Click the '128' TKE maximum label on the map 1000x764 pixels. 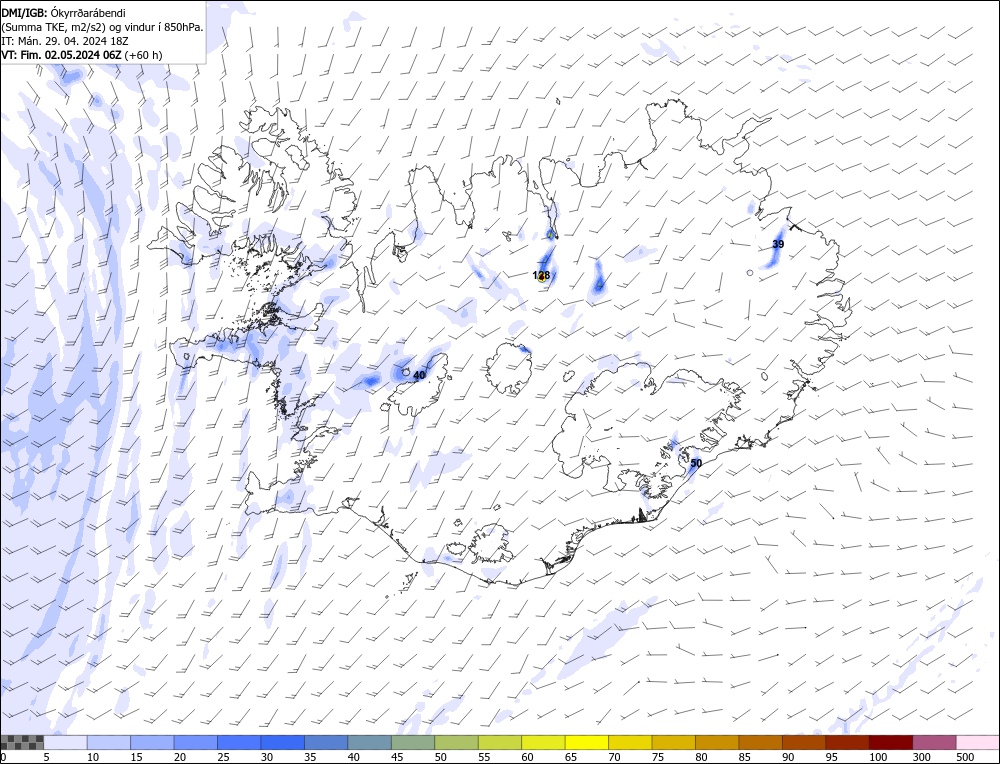[x=541, y=275]
